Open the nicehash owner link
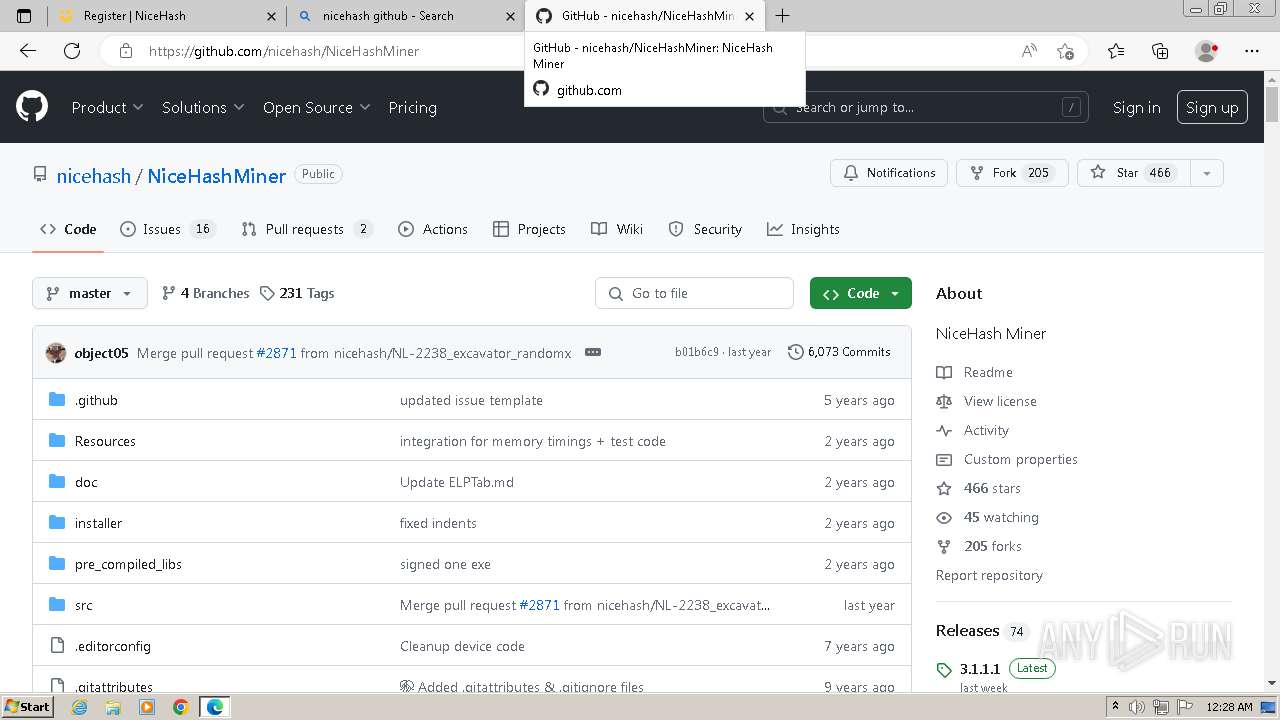This screenshot has width=1280, height=720. 93,175
